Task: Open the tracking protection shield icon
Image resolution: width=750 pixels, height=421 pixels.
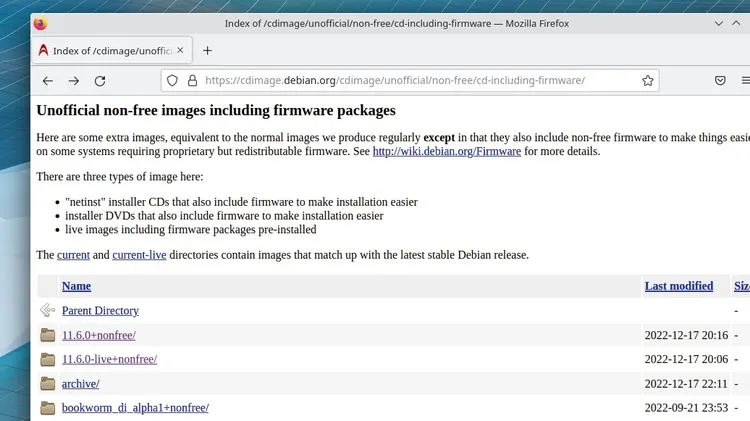Action: (x=172, y=80)
